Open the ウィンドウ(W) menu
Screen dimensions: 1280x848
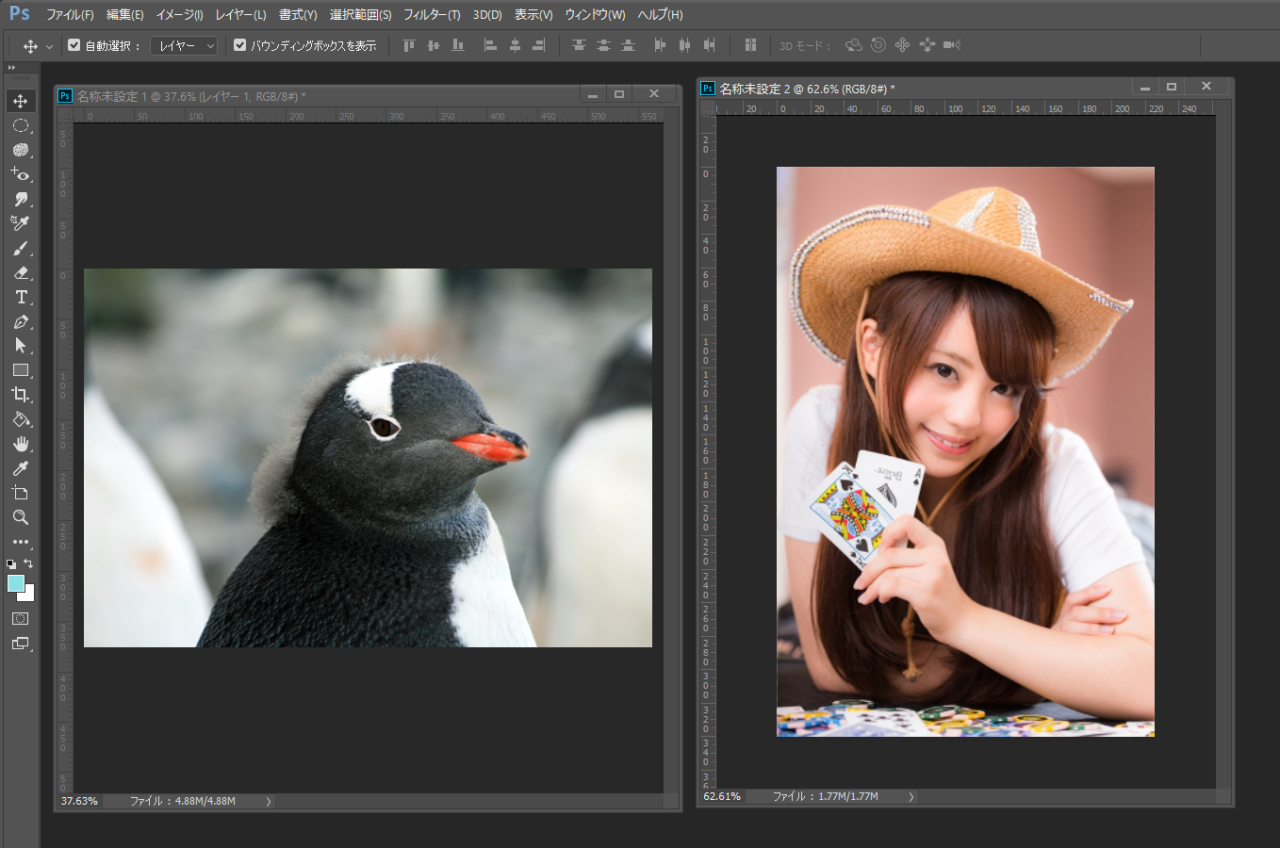pyautogui.click(x=595, y=15)
